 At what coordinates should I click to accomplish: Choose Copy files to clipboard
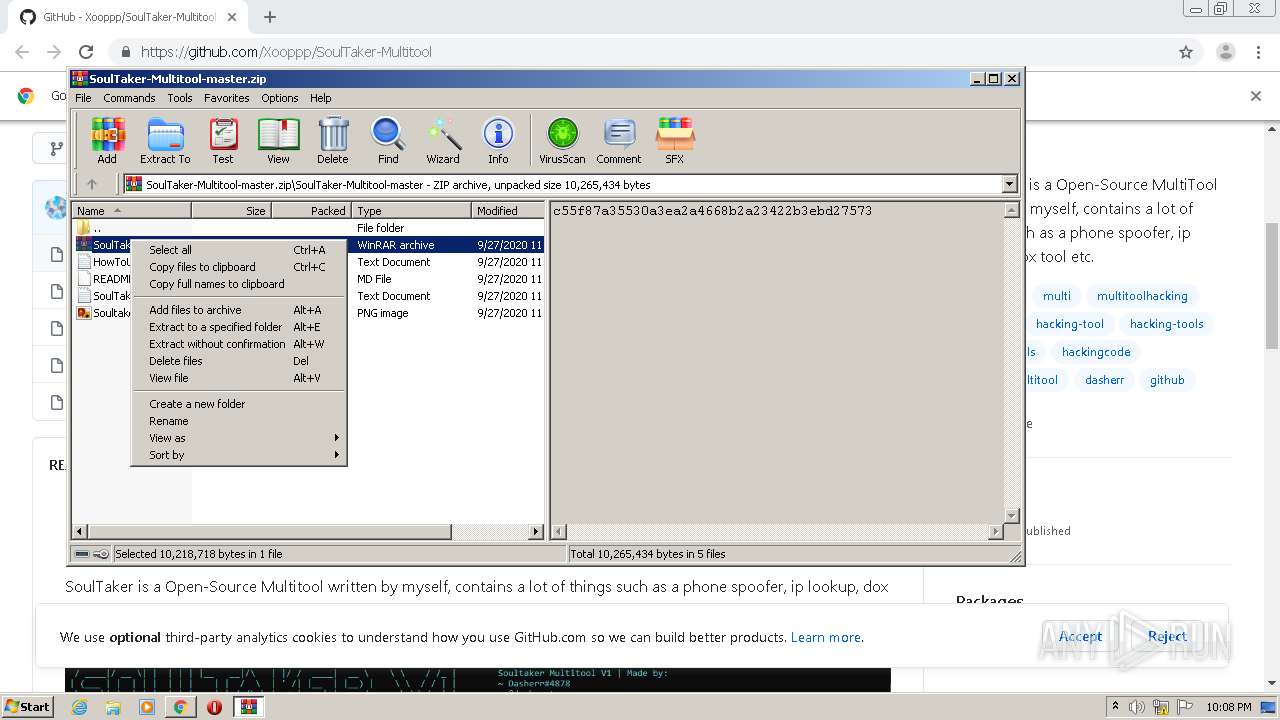click(x=239, y=267)
